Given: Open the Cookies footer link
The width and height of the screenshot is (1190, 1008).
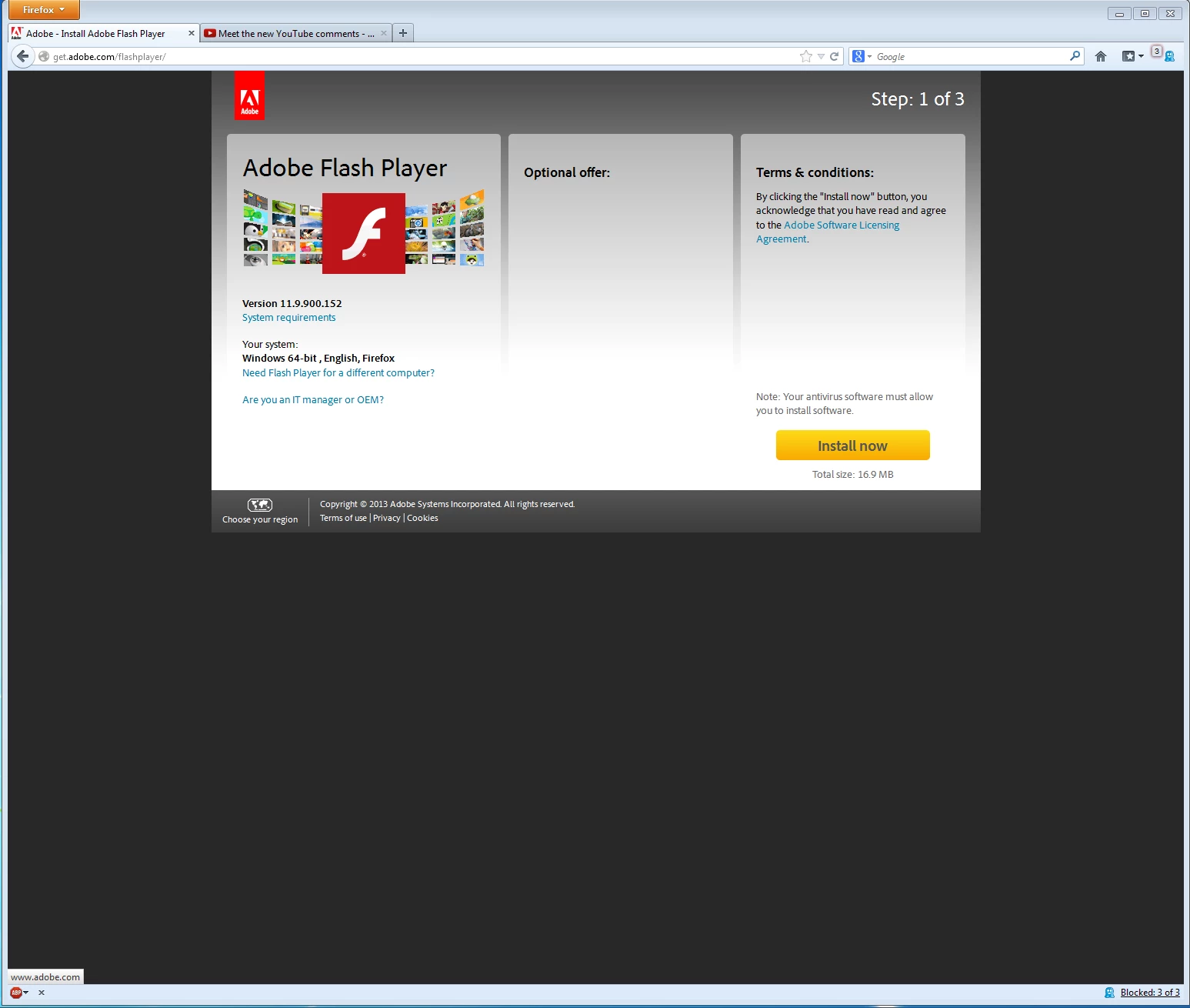Looking at the screenshot, I should tap(422, 518).
